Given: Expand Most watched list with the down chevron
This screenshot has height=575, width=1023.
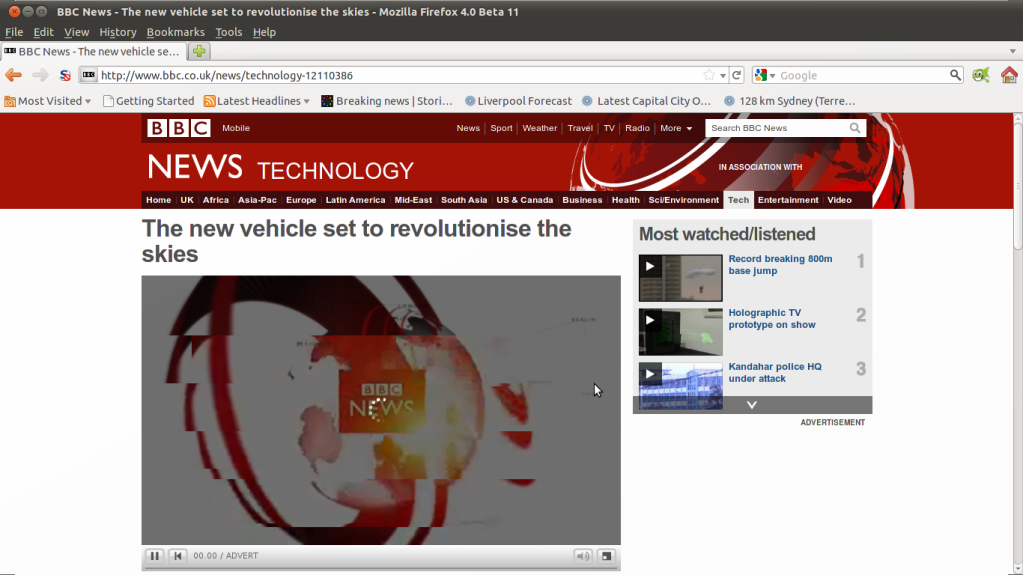Looking at the screenshot, I should tap(752, 405).
